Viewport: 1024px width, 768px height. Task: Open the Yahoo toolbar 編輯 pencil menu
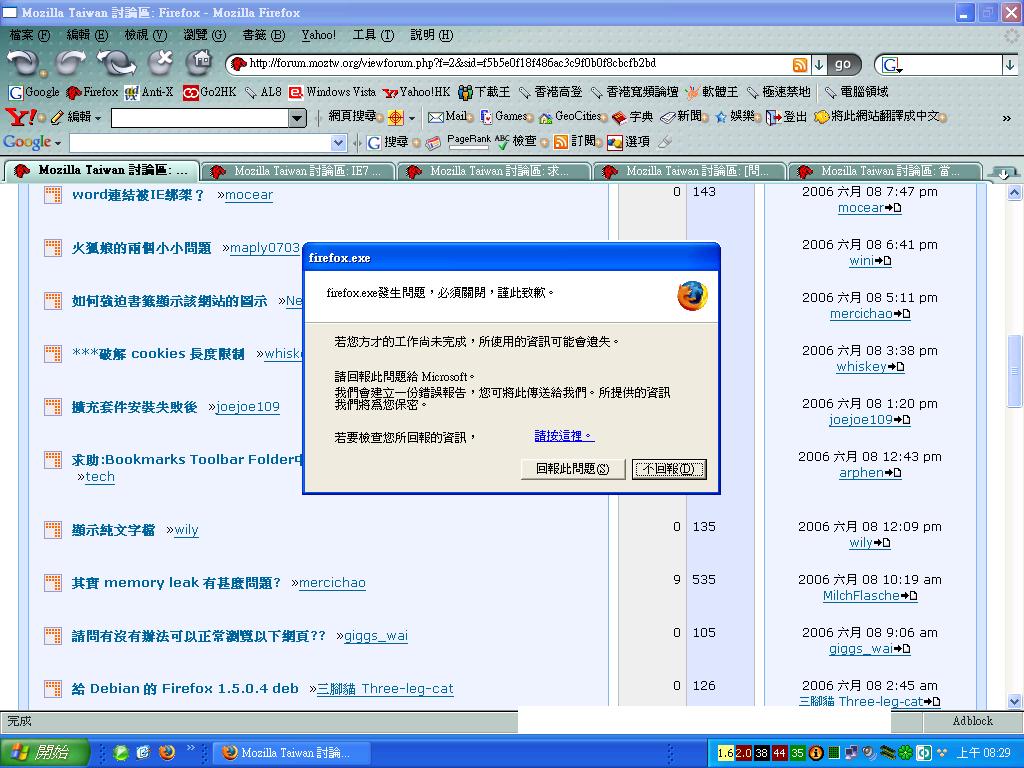coord(76,117)
